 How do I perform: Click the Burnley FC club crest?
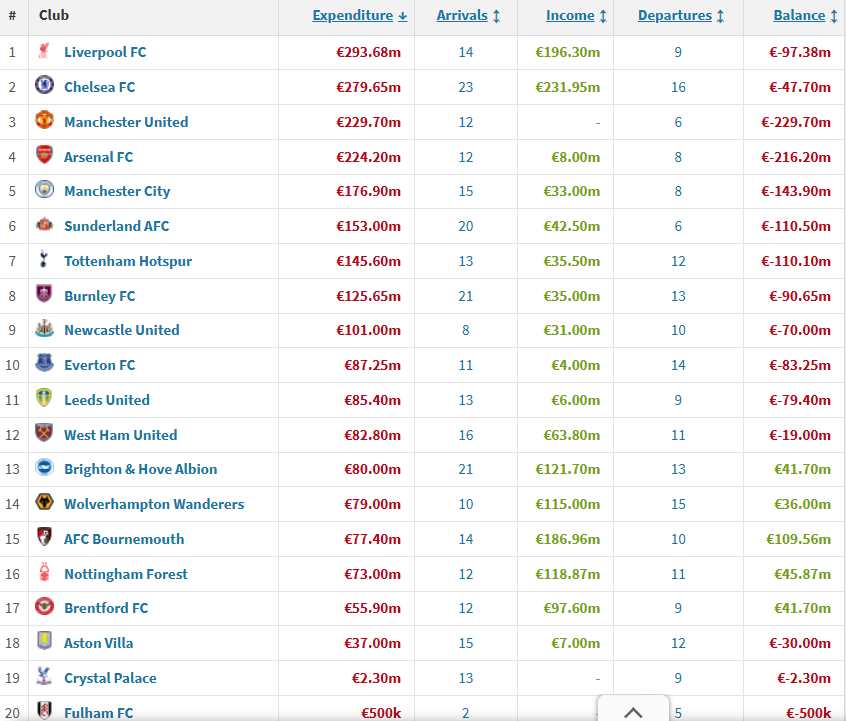[44, 294]
